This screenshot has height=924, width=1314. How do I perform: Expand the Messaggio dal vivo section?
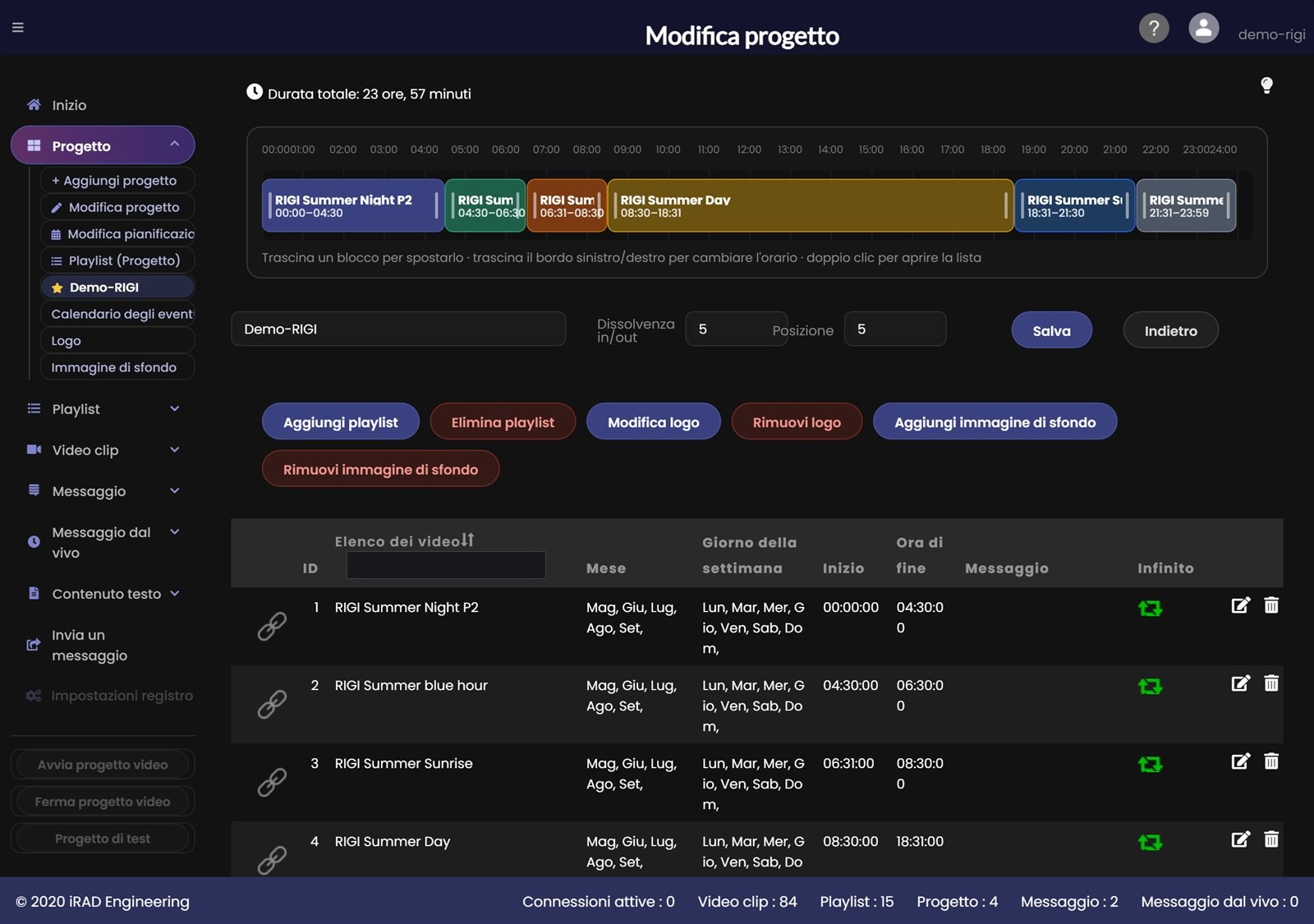(x=103, y=542)
